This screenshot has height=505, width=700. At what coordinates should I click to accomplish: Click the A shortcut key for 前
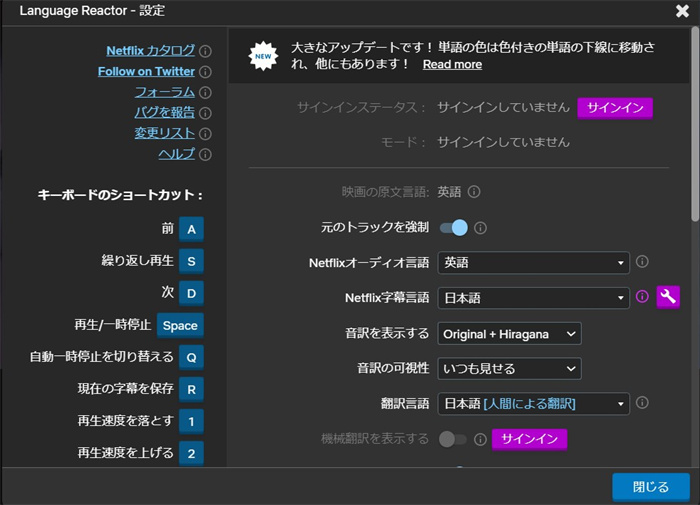191,229
